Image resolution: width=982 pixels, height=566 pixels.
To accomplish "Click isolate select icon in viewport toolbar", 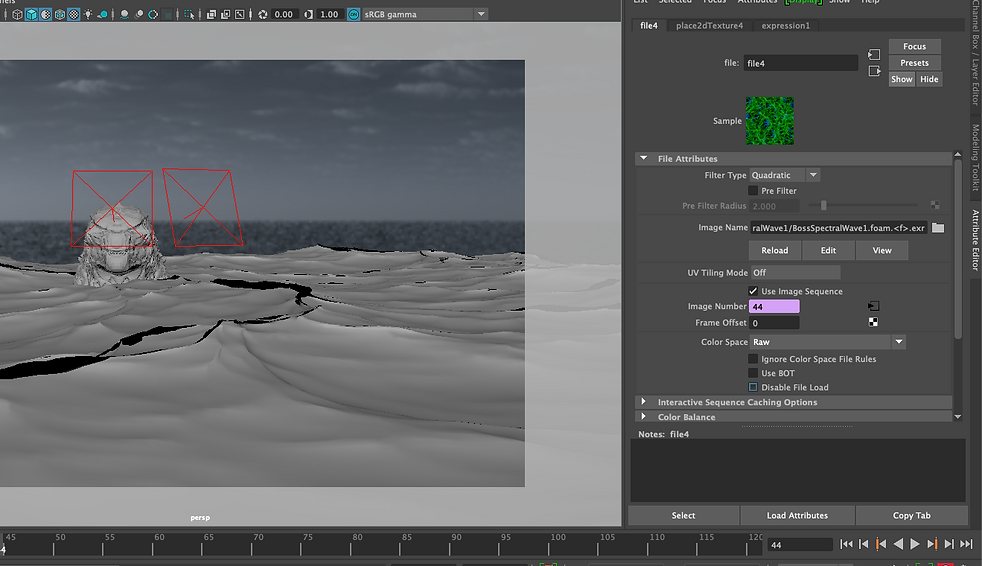I will pos(189,14).
